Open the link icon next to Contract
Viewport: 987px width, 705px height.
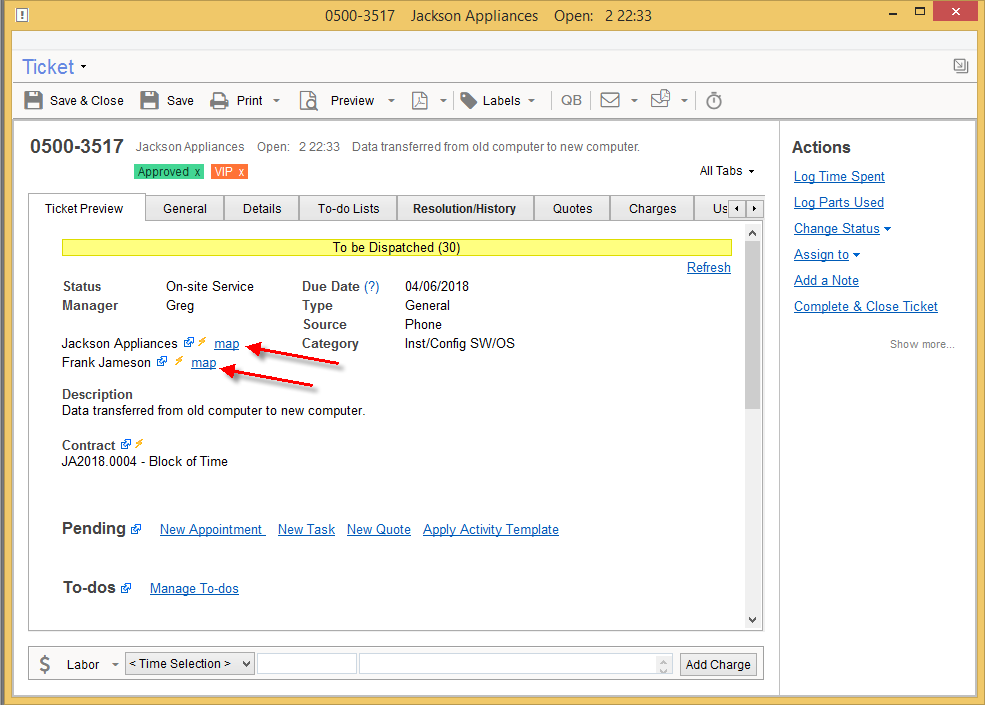[x=126, y=445]
